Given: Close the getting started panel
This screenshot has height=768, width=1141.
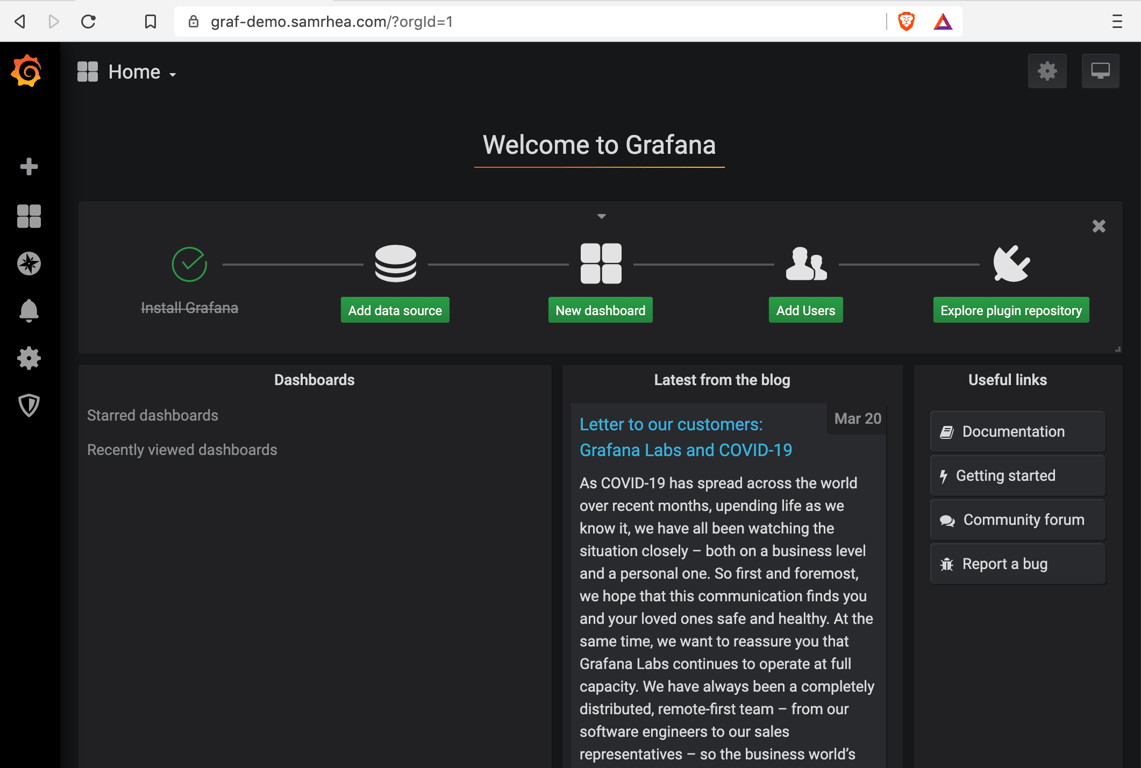Looking at the screenshot, I should [1099, 226].
